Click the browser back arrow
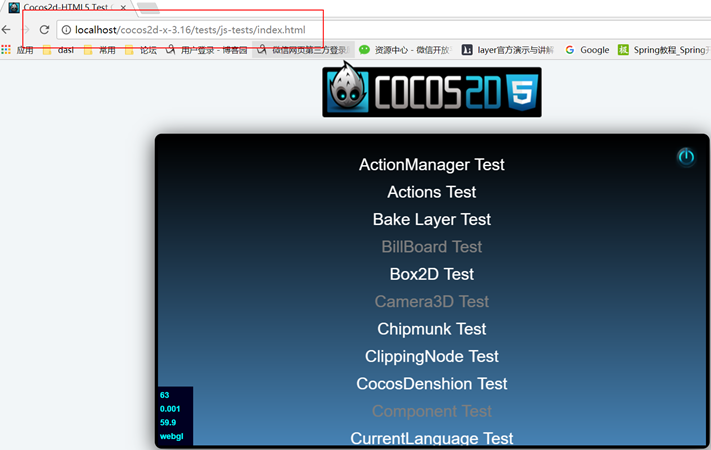Screen dimensions: 711x450 (x=6, y=30)
